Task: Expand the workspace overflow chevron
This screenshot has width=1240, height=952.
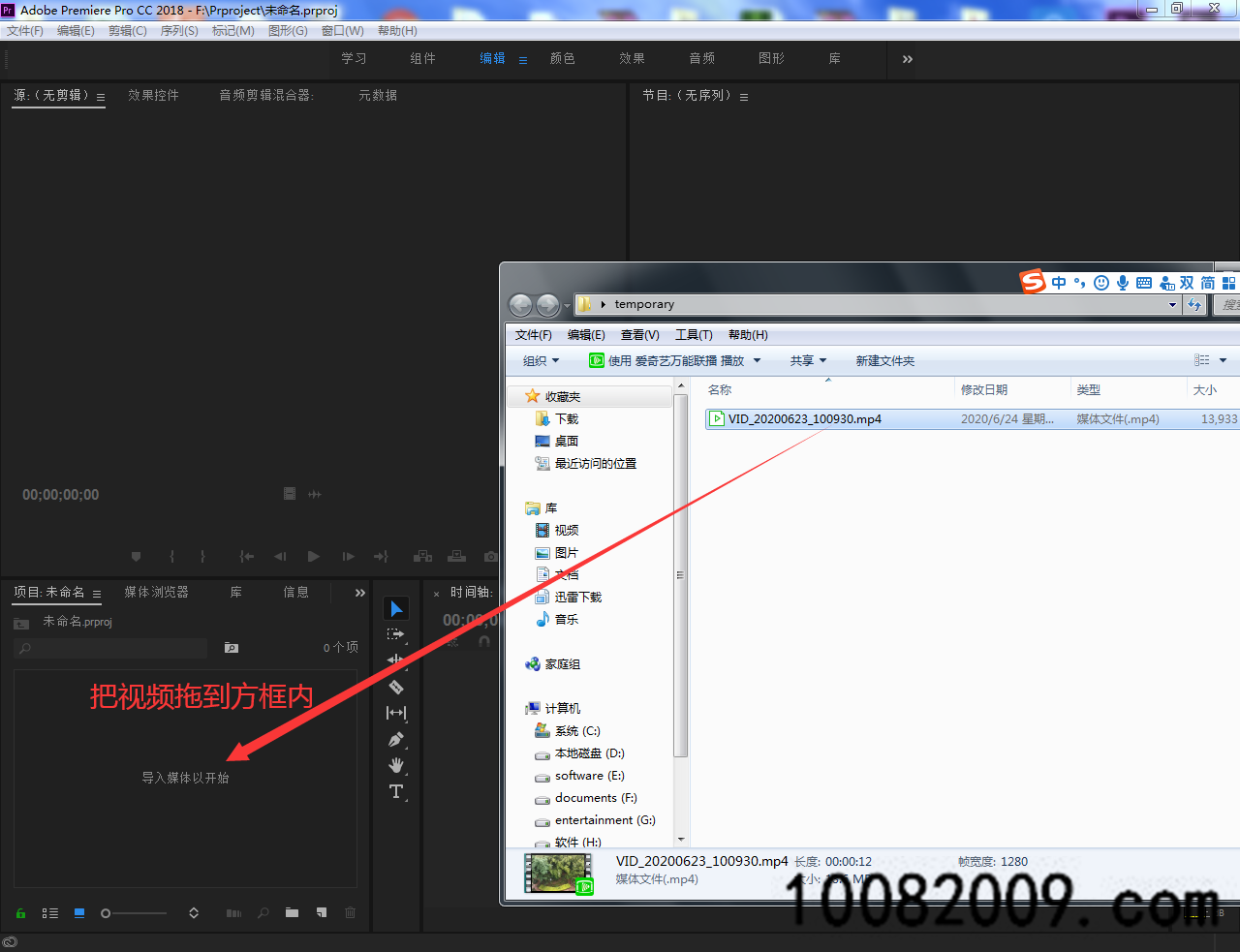Action: pos(907,59)
